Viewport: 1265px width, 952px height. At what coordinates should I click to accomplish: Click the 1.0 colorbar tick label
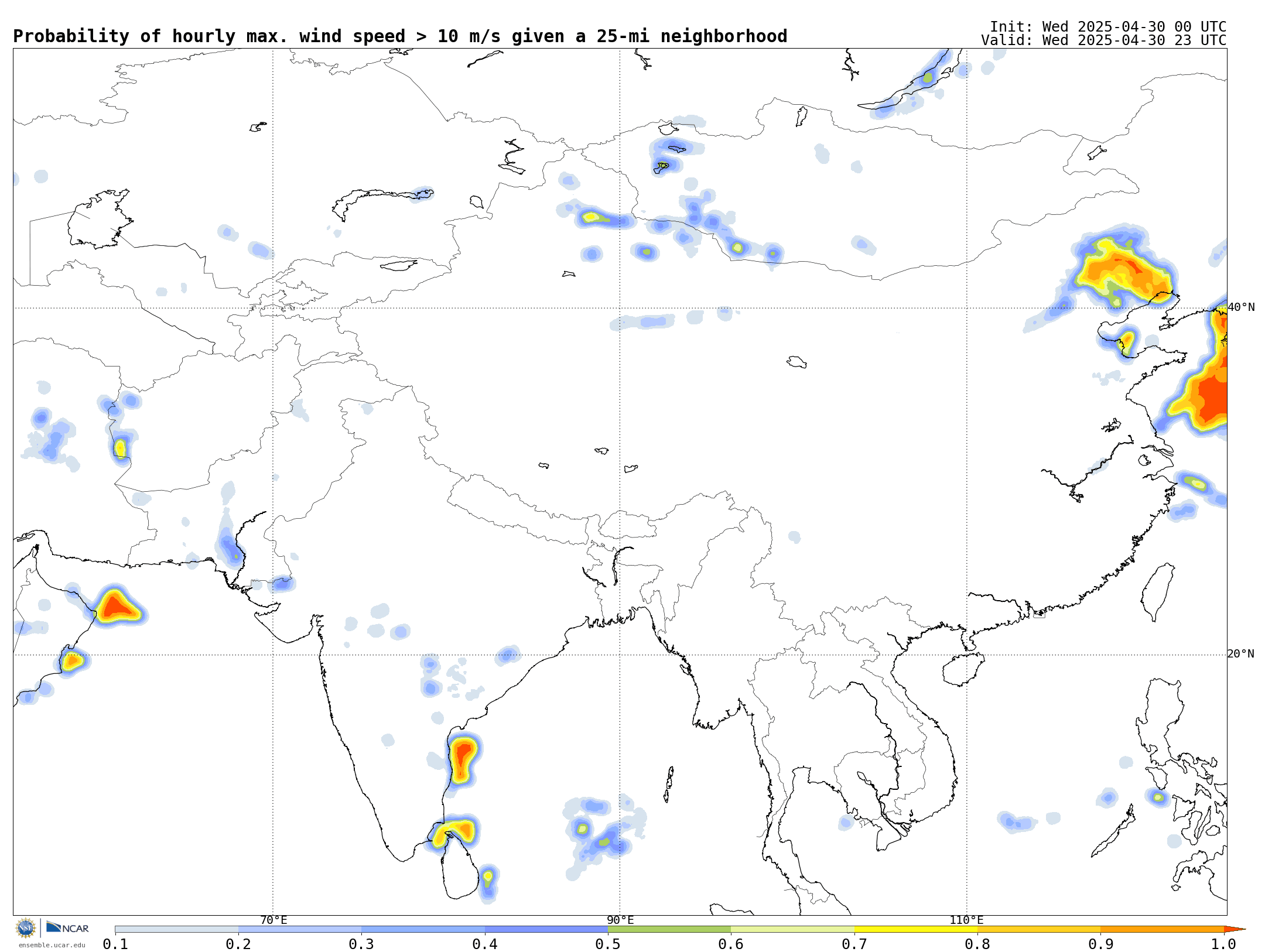click(1223, 944)
